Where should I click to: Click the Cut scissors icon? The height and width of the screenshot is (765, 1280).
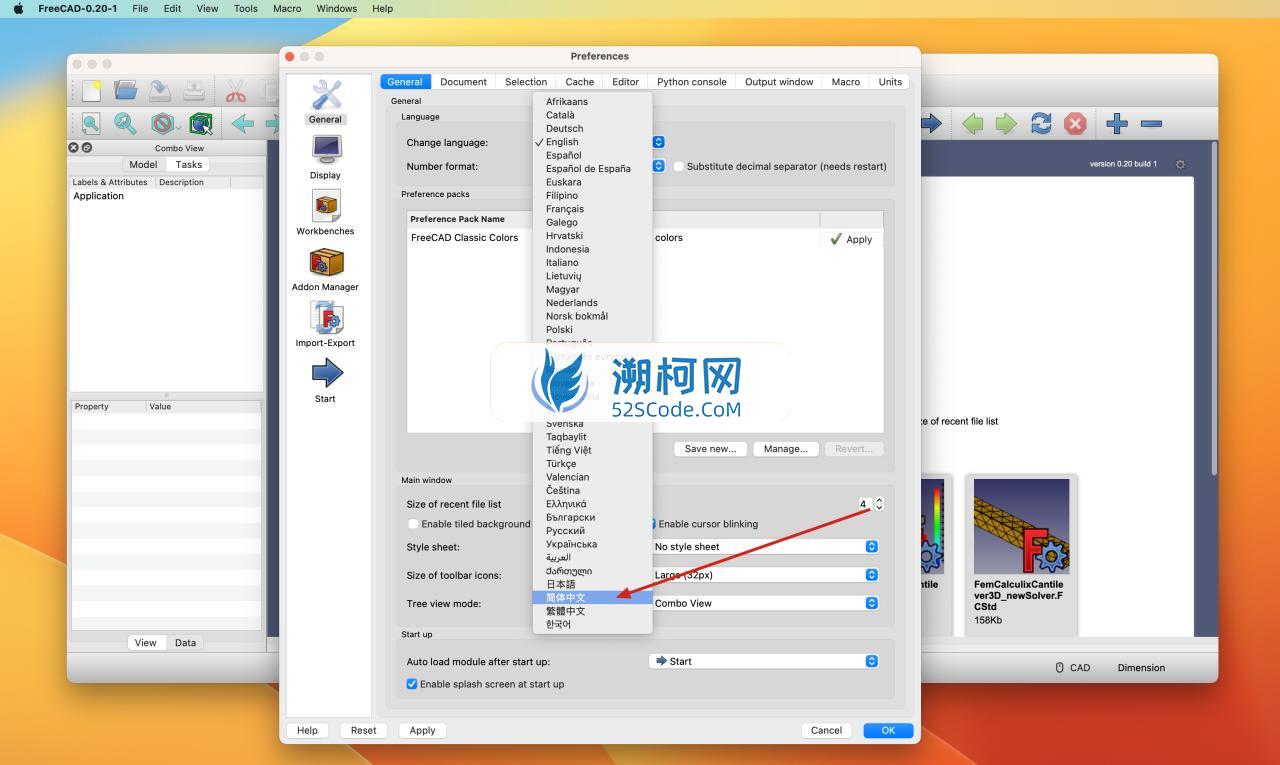(236, 92)
